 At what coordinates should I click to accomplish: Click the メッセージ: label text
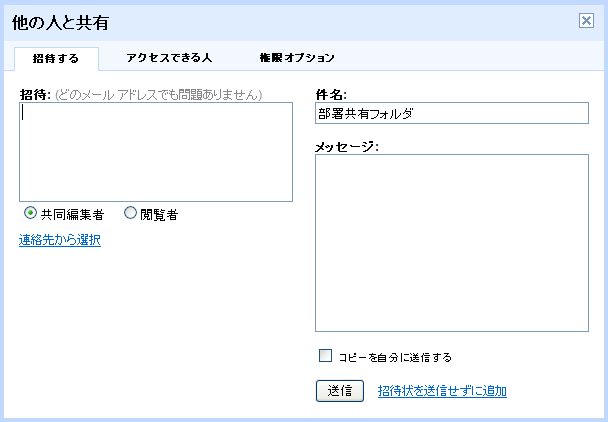[x=346, y=146]
